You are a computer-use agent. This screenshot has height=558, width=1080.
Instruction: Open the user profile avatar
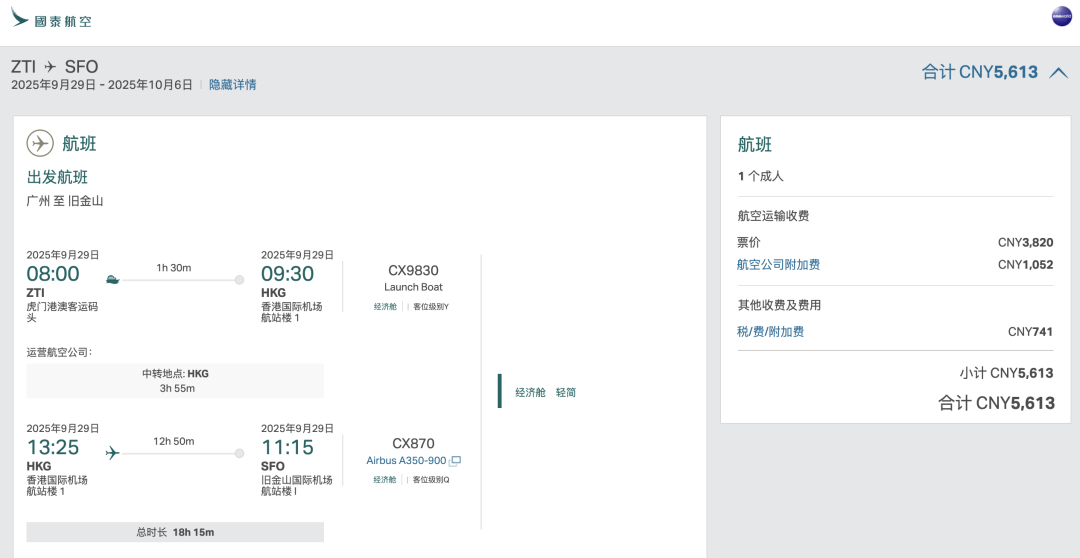(x=1061, y=17)
